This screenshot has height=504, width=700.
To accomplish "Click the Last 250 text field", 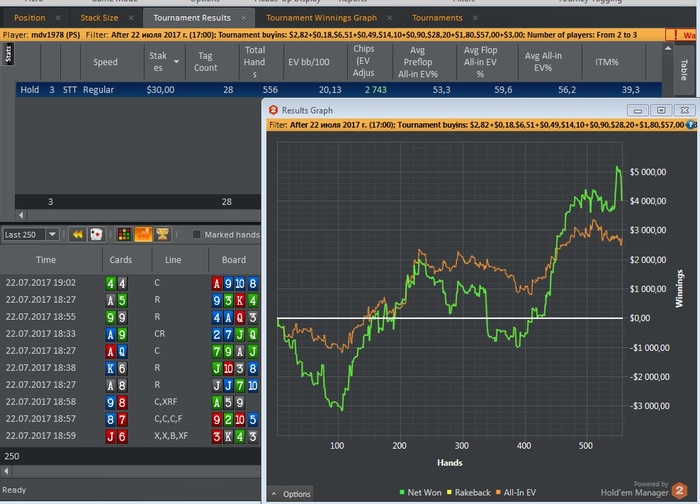I will [x=24, y=234].
